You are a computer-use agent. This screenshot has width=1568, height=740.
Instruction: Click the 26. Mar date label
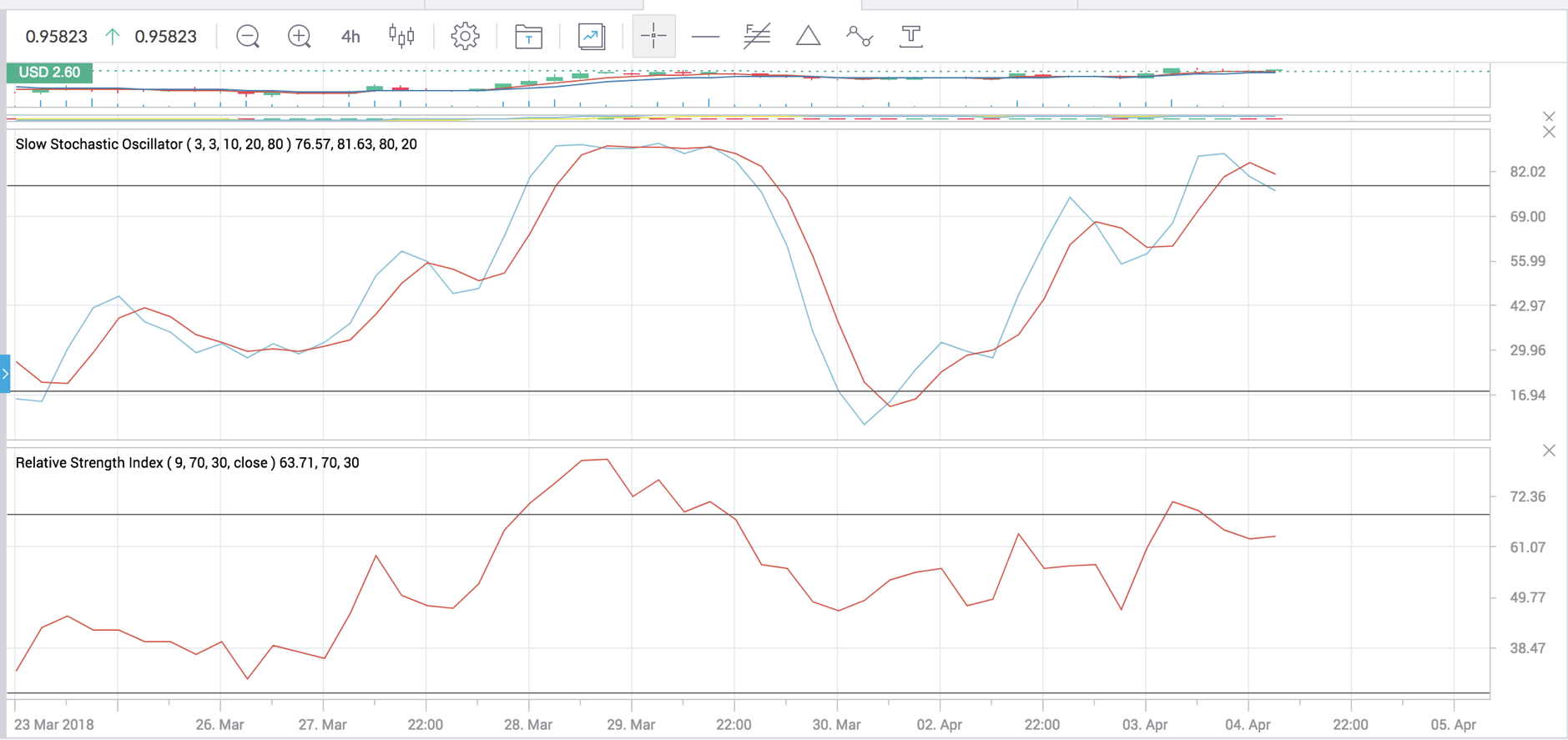point(219,725)
